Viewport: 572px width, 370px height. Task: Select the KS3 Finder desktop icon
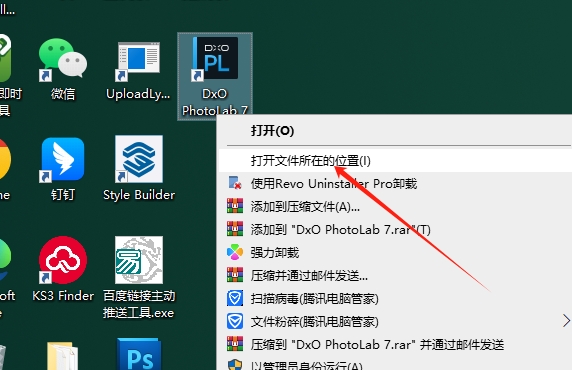(63, 269)
